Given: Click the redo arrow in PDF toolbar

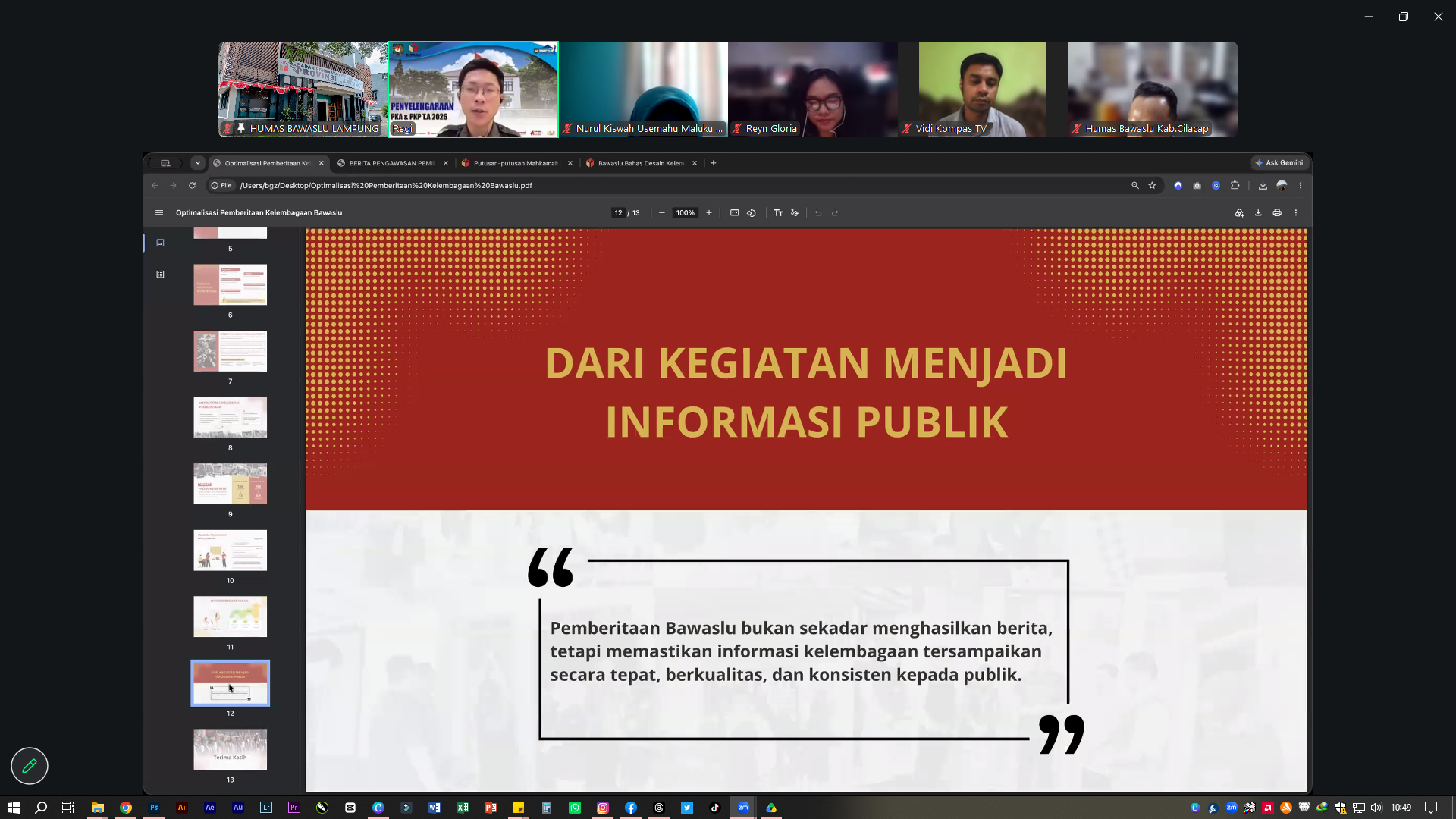Looking at the screenshot, I should click(x=835, y=213).
